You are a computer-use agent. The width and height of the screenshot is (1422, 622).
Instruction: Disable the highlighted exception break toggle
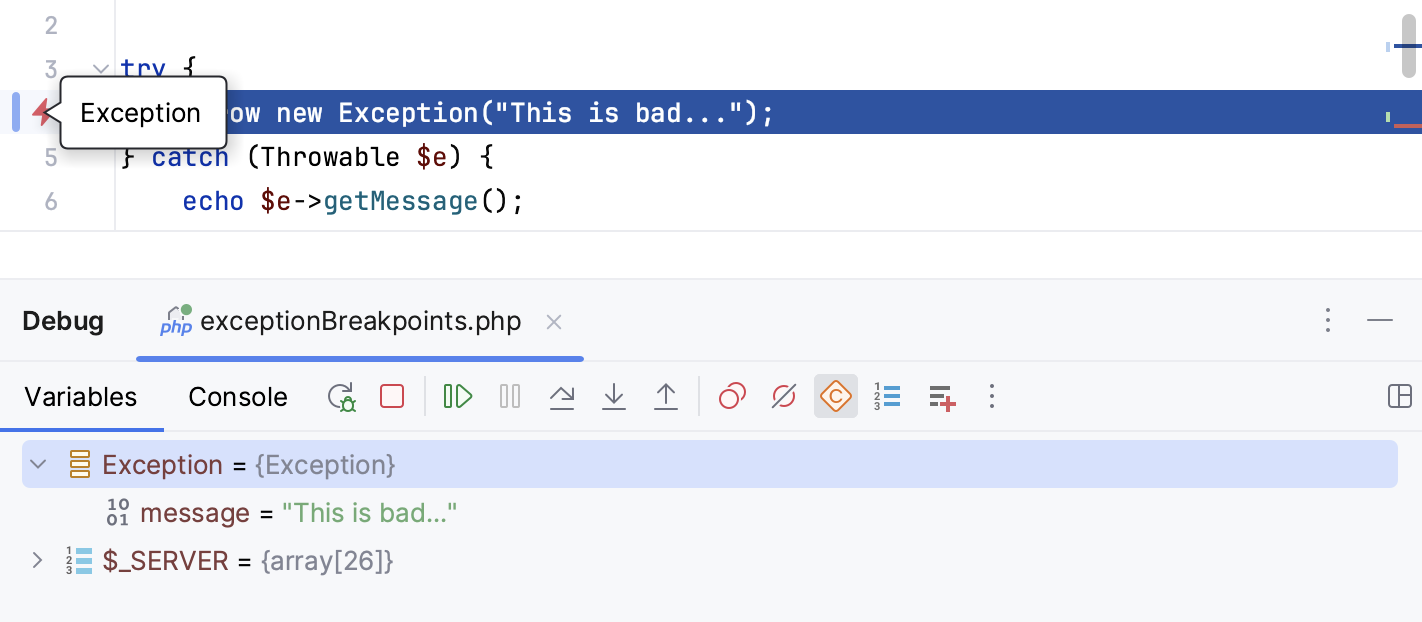click(836, 396)
